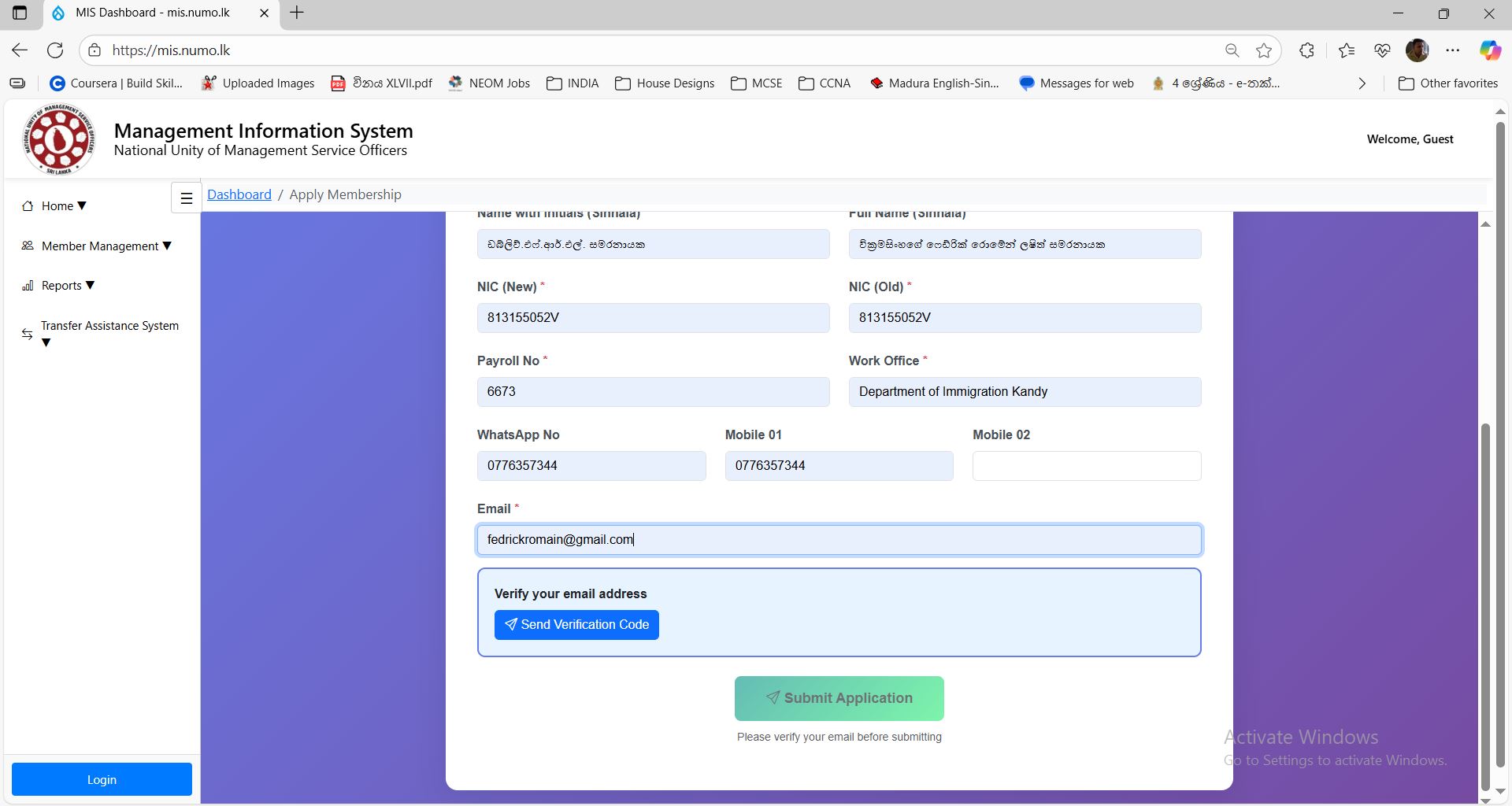Image resolution: width=1512 pixels, height=806 pixels.
Task: Open the tab actions menu icon
Action: click(20, 13)
